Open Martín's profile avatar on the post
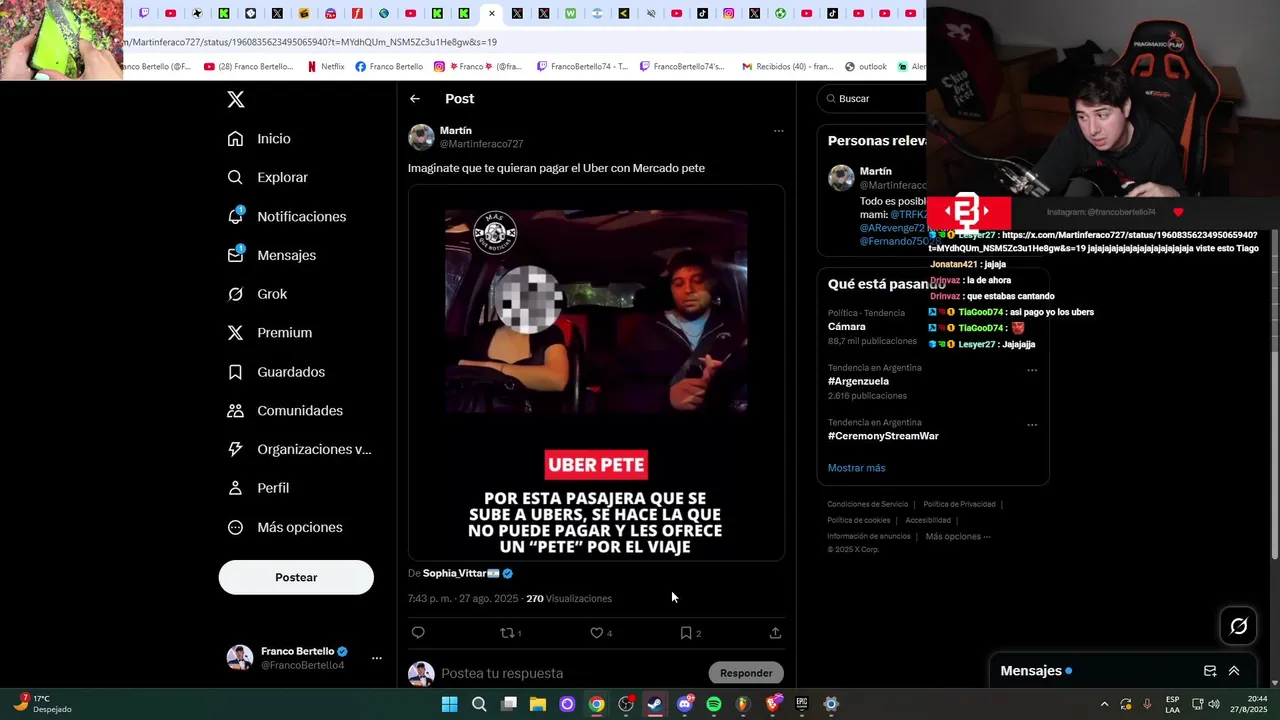The height and width of the screenshot is (720, 1280). 421,137
